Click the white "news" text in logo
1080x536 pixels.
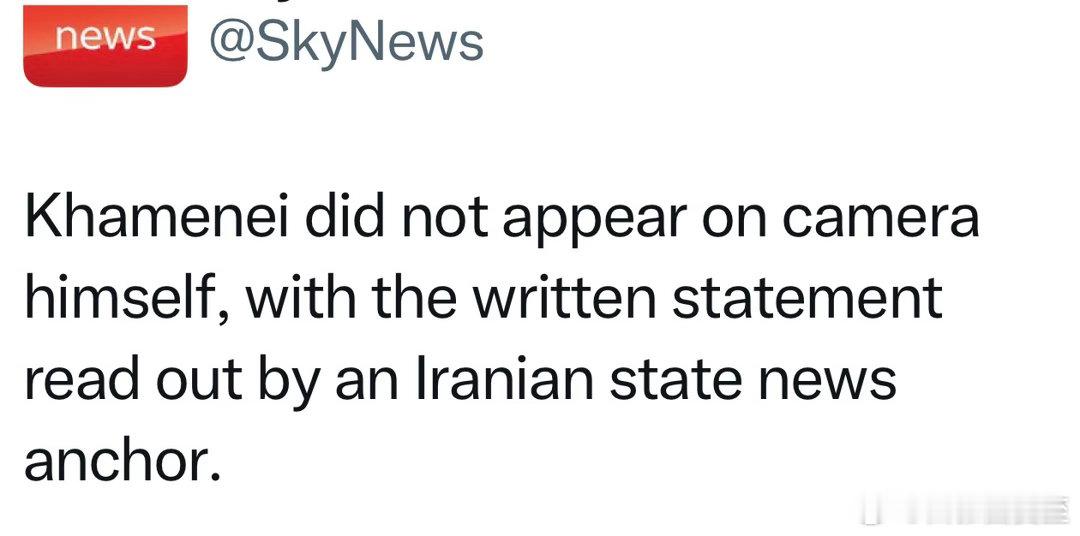tap(105, 37)
